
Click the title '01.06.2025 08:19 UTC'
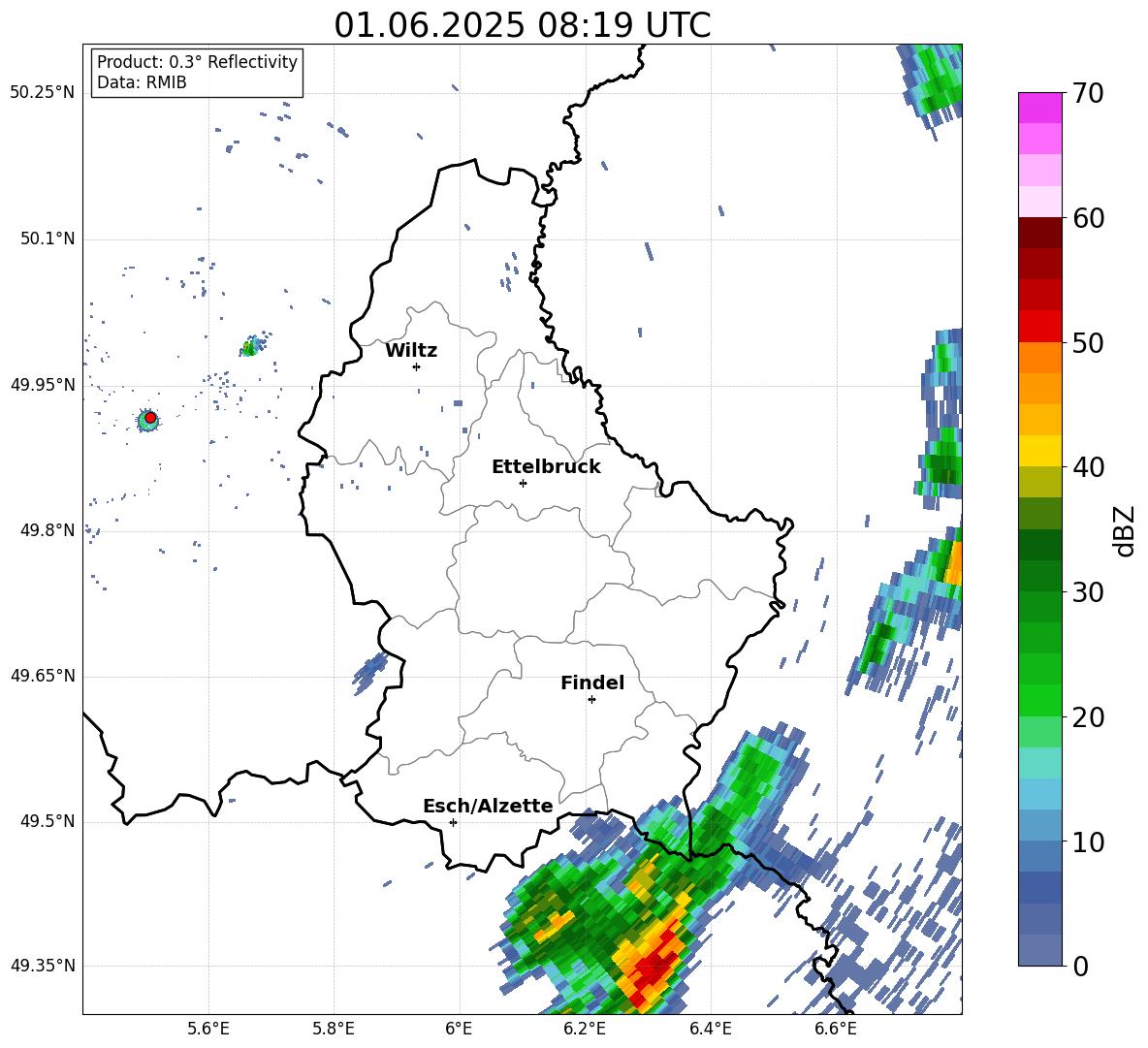point(522,25)
